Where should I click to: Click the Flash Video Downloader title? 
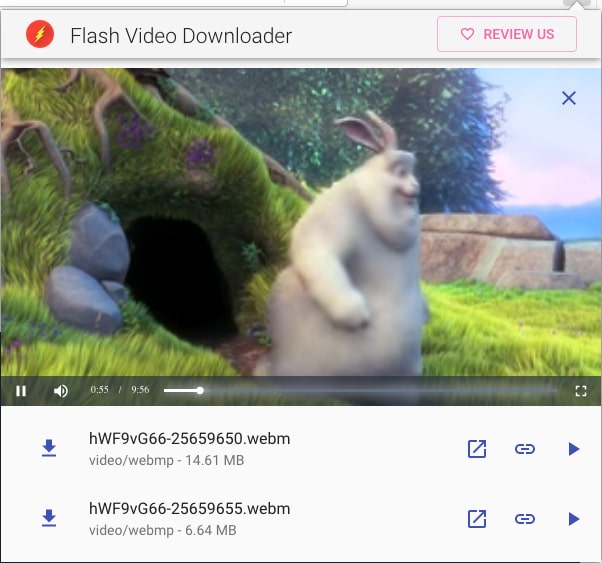pos(181,36)
